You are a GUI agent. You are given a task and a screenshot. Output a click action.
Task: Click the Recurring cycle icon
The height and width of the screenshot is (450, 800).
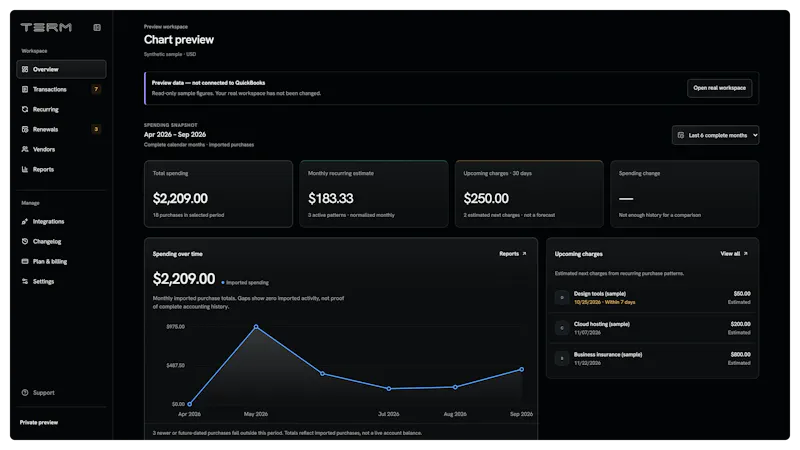[x=25, y=109]
